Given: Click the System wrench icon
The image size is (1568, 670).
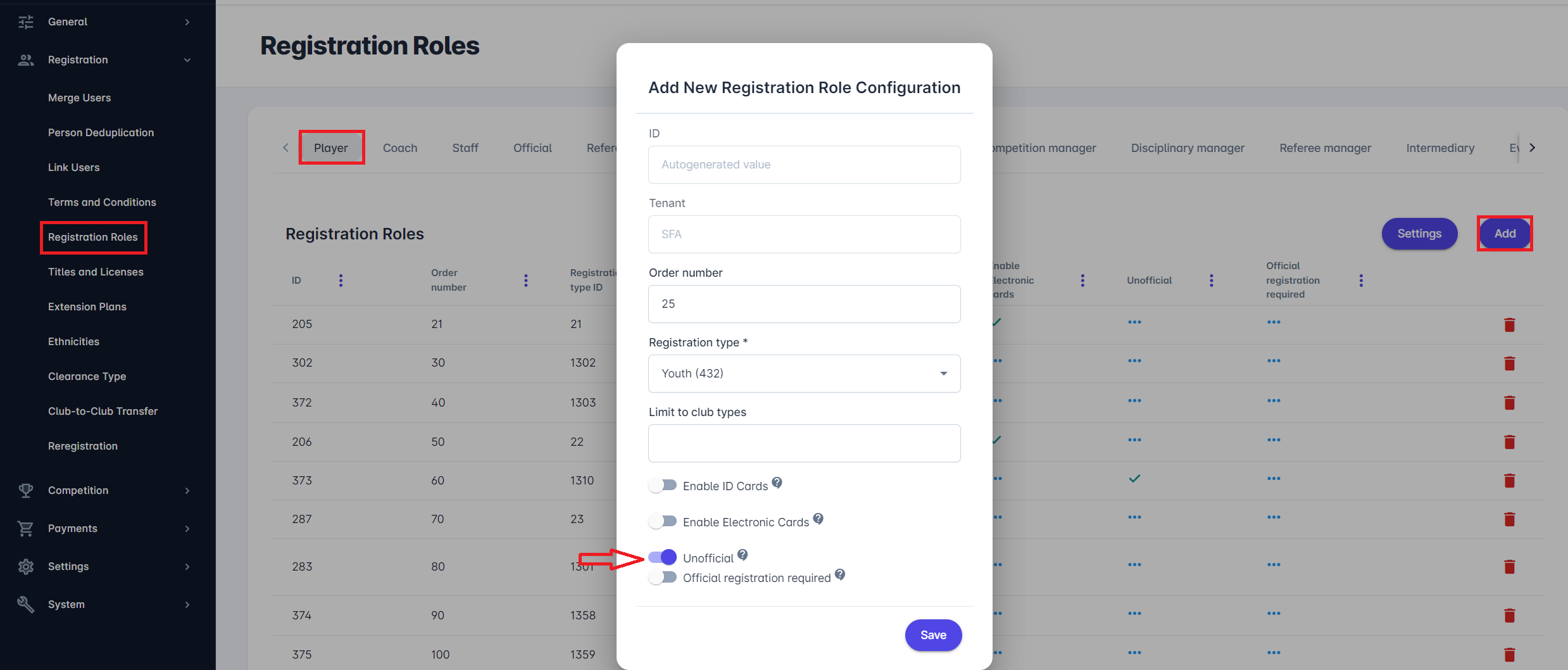Looking at the screenshot, I should point(25,604).
